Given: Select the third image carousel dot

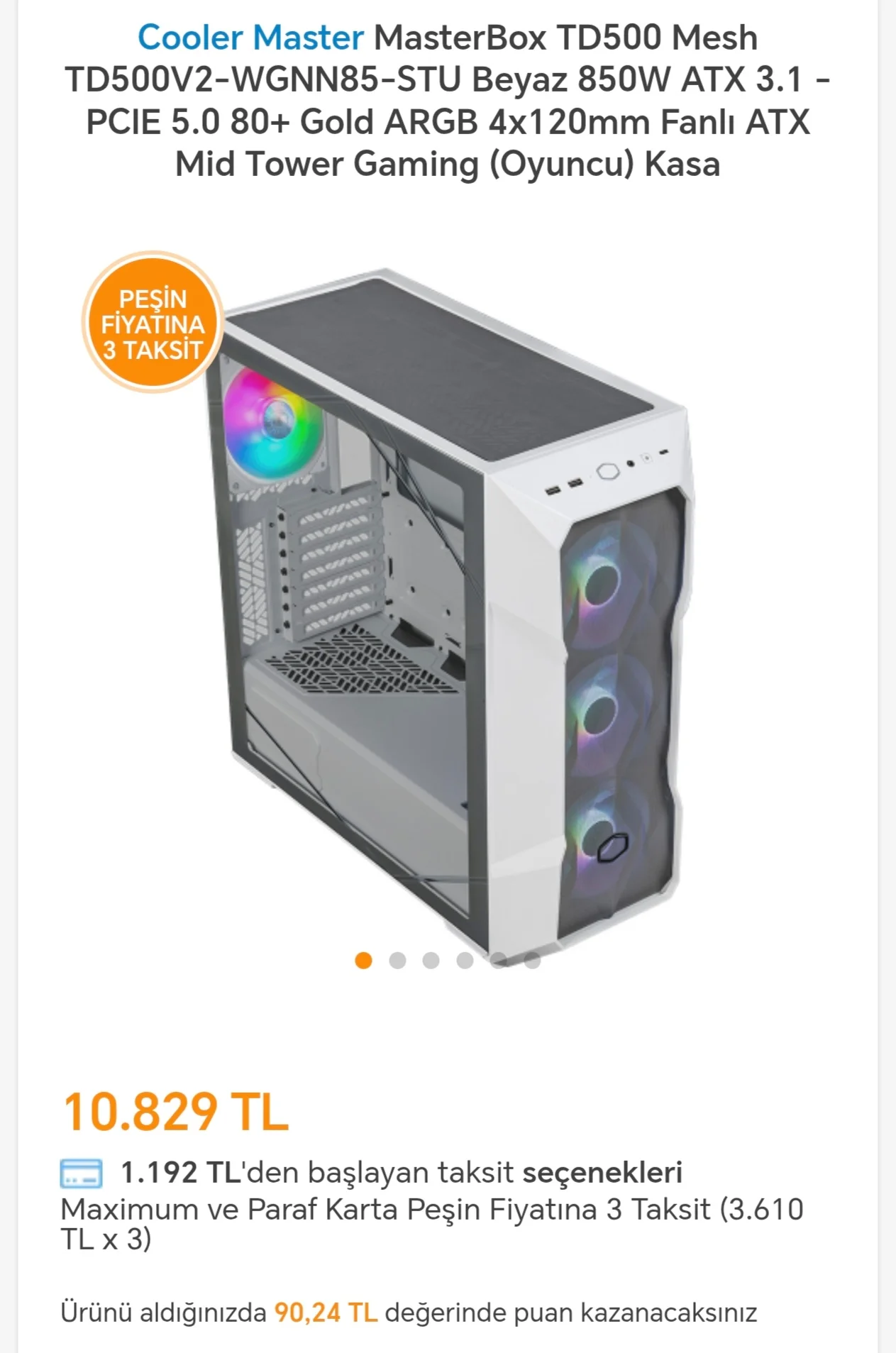Looking at the screenshot, I should 431,961.
